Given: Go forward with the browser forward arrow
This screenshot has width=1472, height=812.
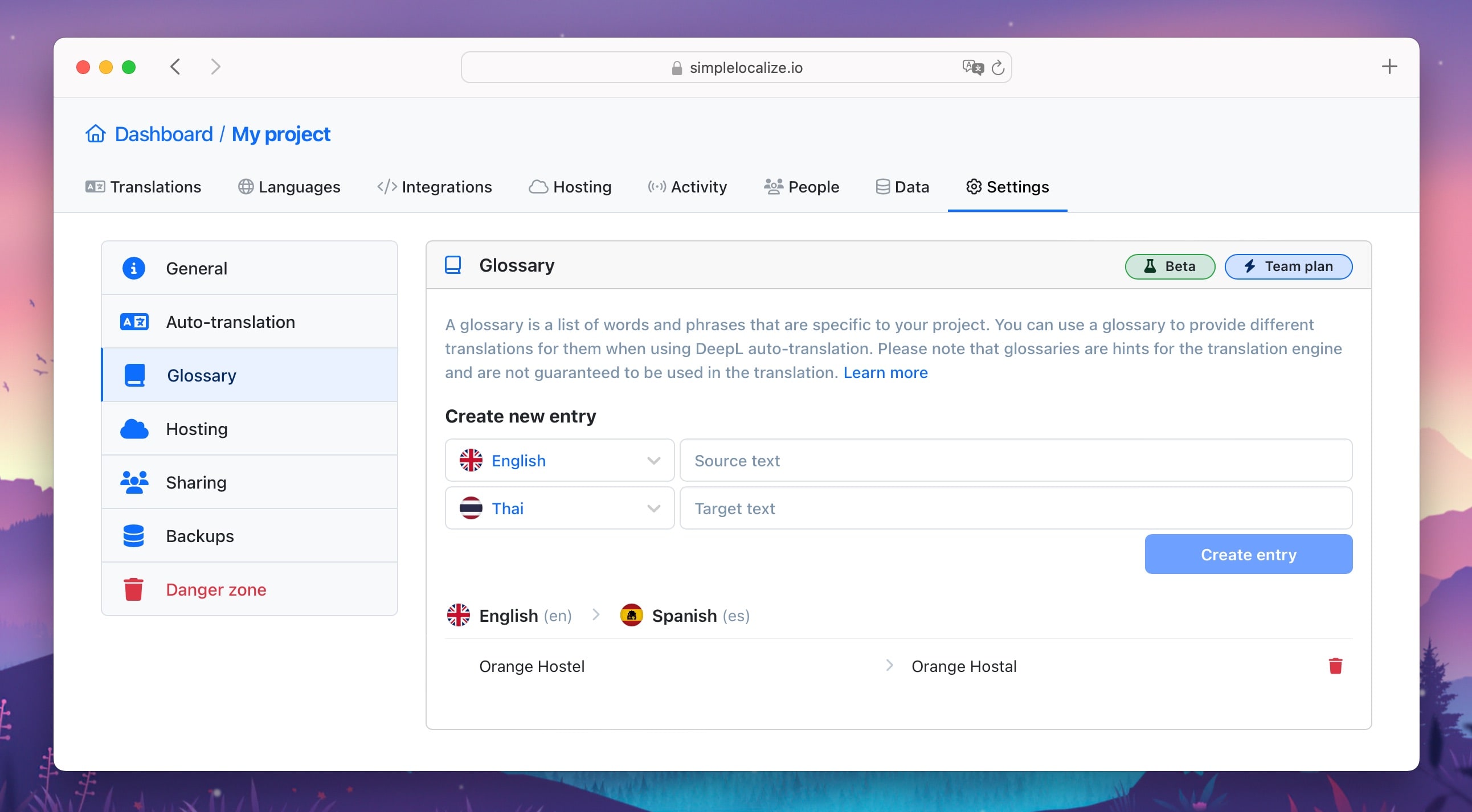Looking at the screenshot, I should tap(215, 67).
